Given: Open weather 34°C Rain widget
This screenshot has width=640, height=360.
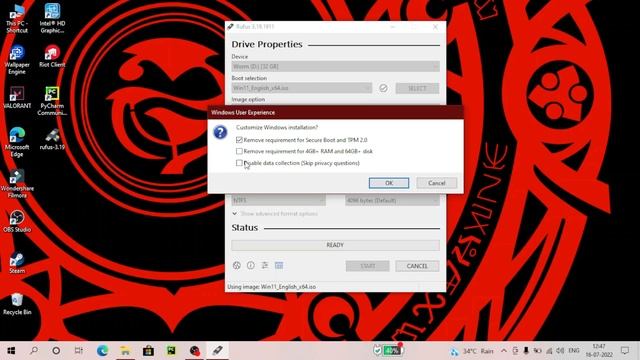Looking at the screenshot, I should pos(471,351).
